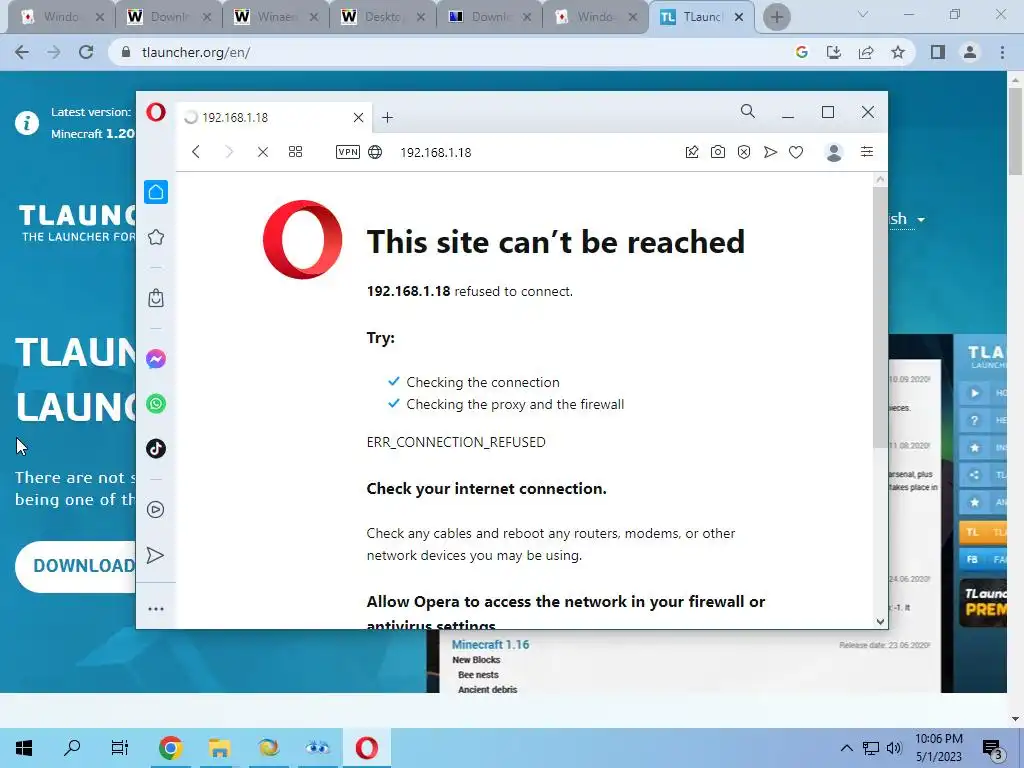Open Task View on taskbar
This screenshot has height=768, width=1024.
[x=120, y=748]
